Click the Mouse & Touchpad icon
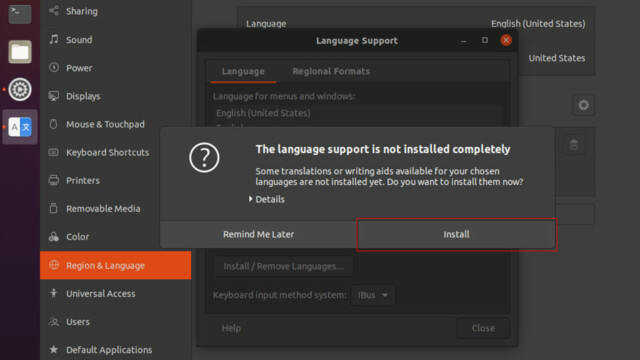Image resolution: width=640 pixels, height=360 pixels. coord(54,124)
